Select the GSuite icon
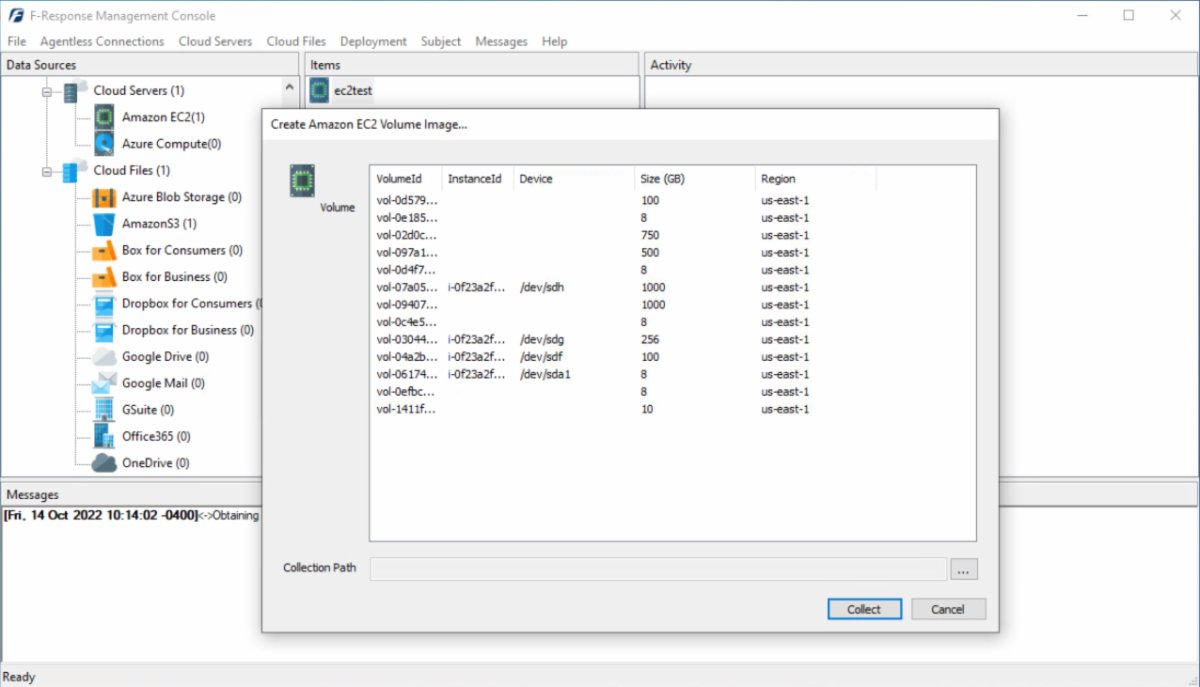 [104, 409]
